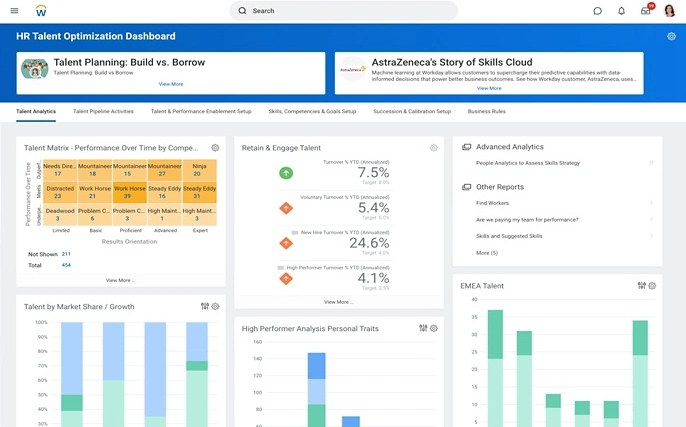This screenshot has height=427, width=686.
Task: Click View More in Retain & Engage Talent
Action: [x=339, y=302]
